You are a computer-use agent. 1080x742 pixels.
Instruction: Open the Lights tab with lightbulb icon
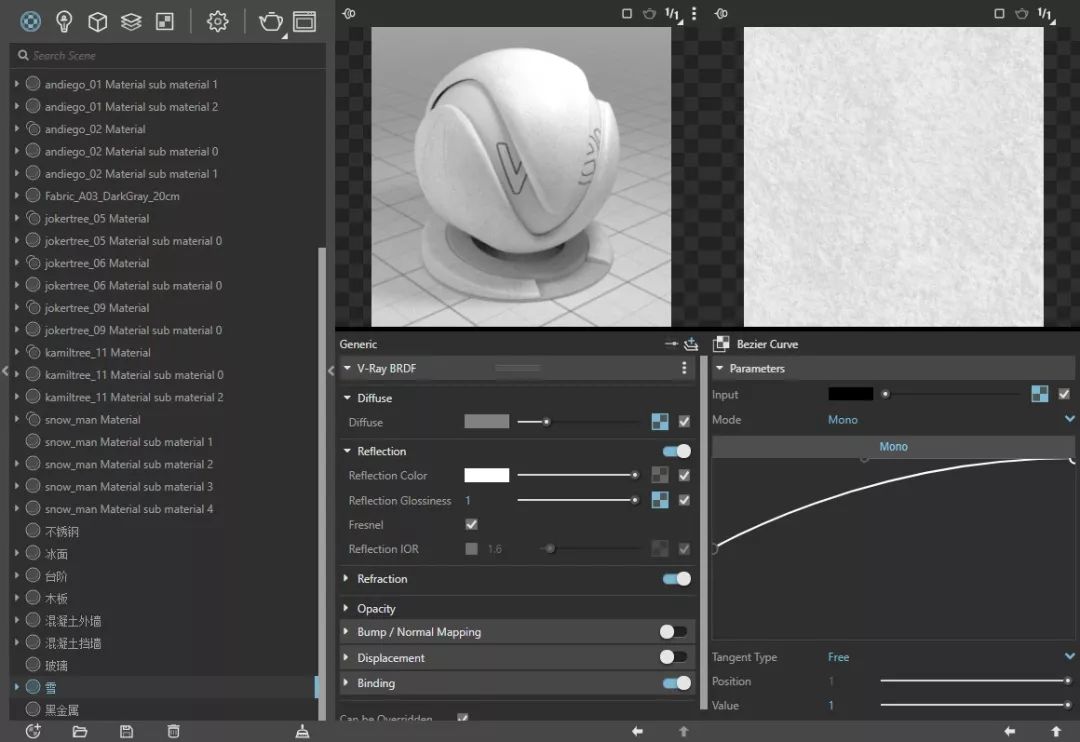pyautogui.click(x=64, y=21)
